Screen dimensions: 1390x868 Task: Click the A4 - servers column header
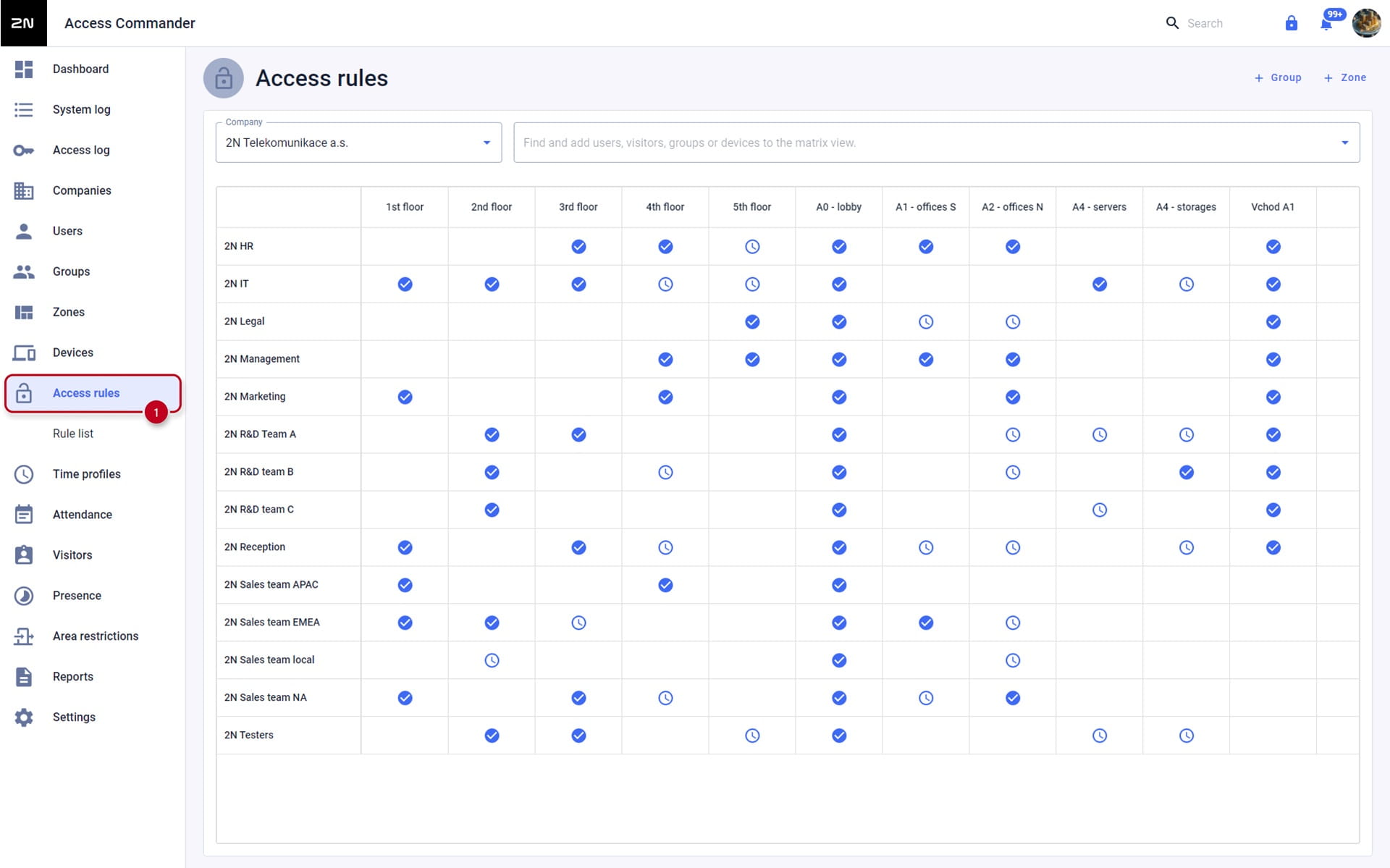(x=1099, y=207)
